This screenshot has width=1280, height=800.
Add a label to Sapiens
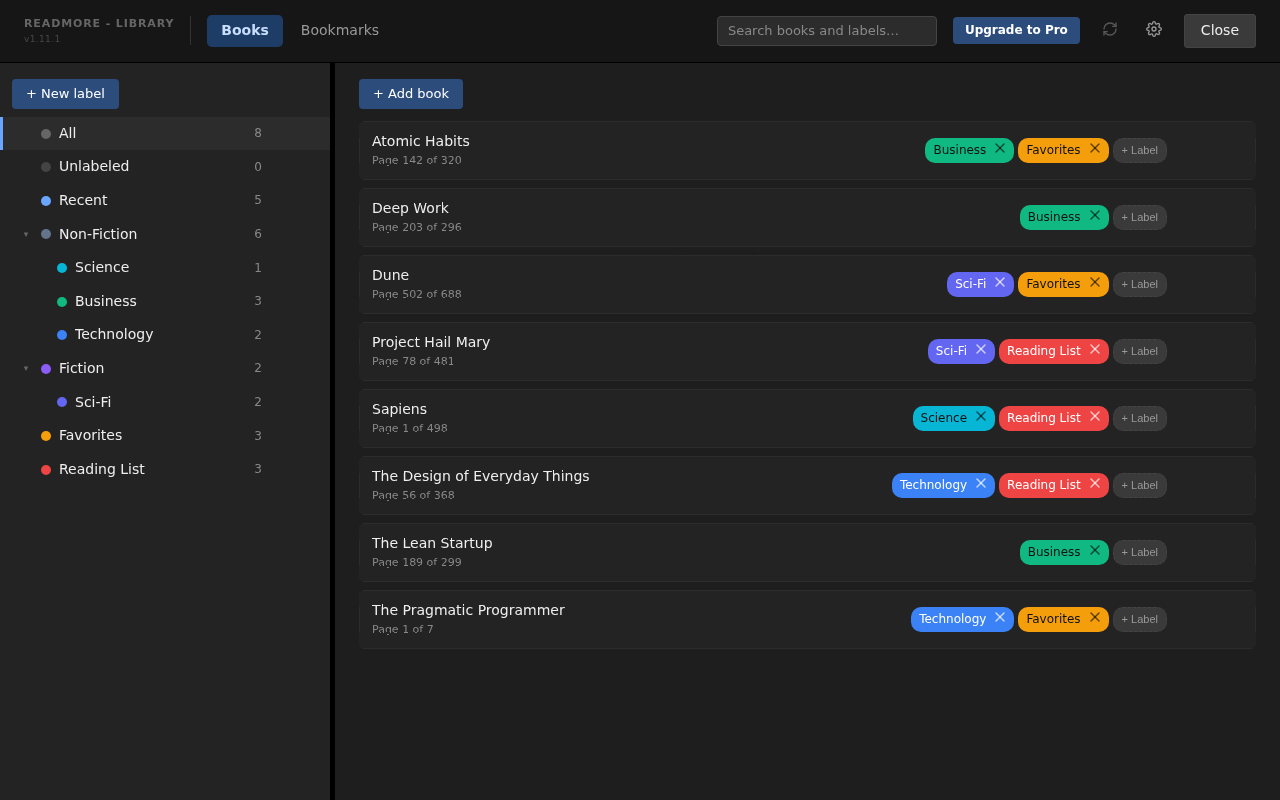[x=1140, y=418]
